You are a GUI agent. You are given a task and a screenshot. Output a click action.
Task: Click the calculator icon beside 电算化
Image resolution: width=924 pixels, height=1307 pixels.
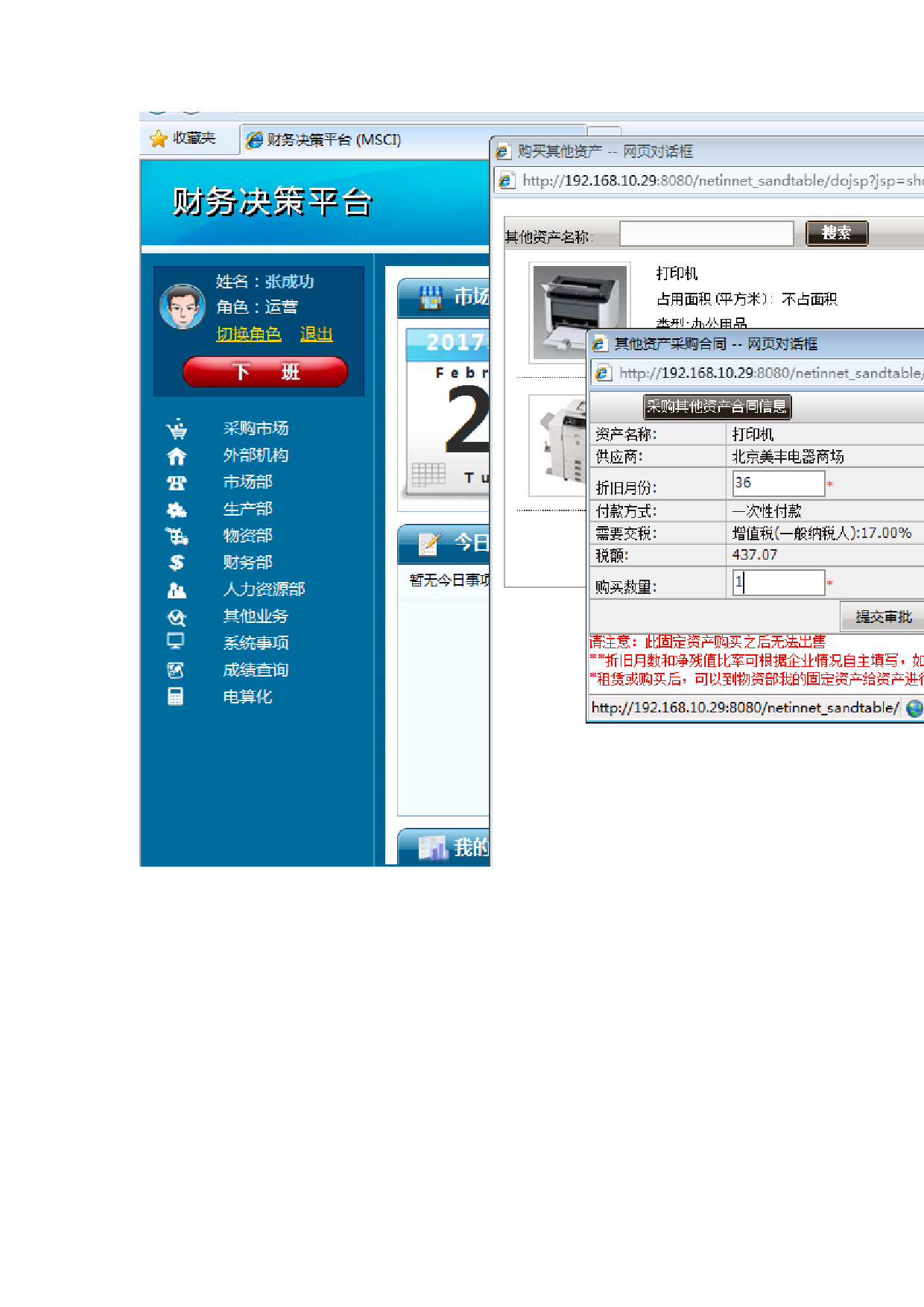coord(176,696)
